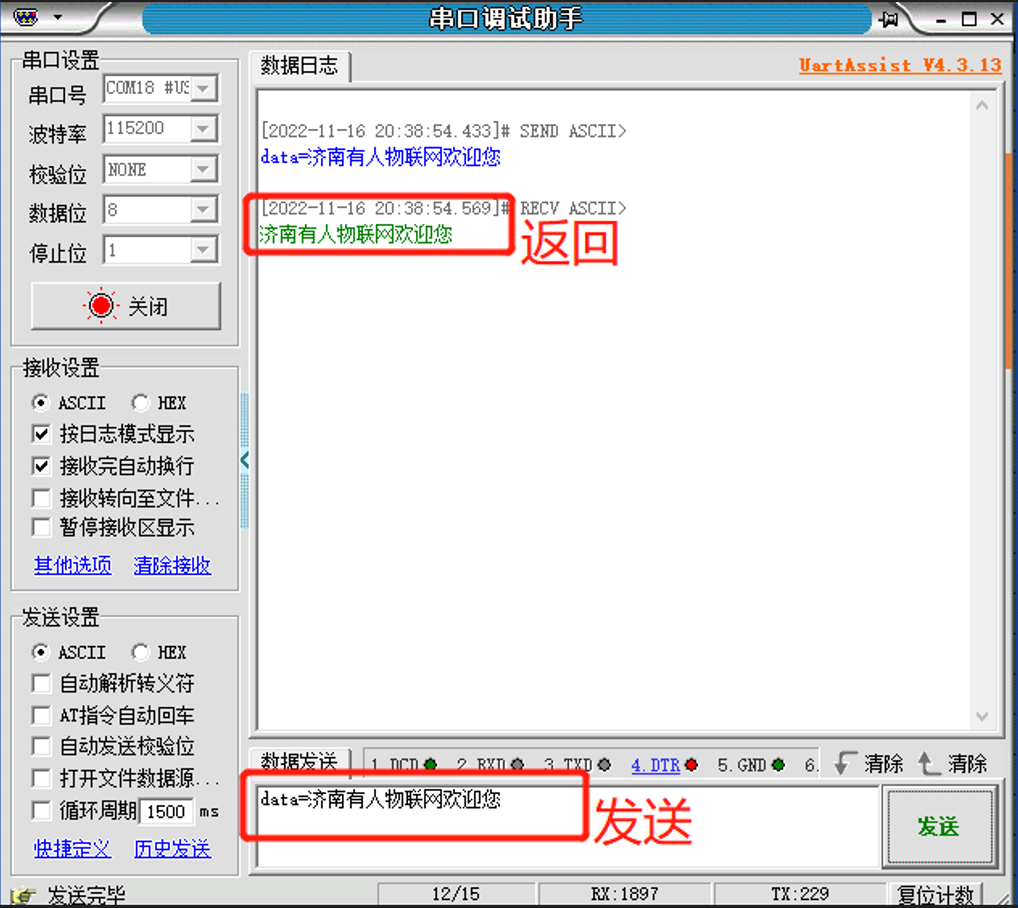
Task: Toggle the 4.DTR signal link
Action: 656,765
